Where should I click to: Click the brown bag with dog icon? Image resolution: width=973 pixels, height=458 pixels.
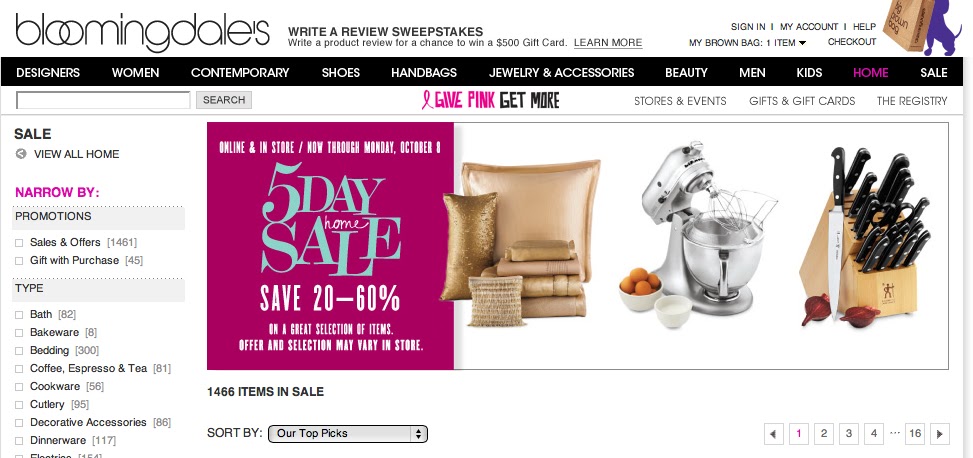(x=923, y=26)
